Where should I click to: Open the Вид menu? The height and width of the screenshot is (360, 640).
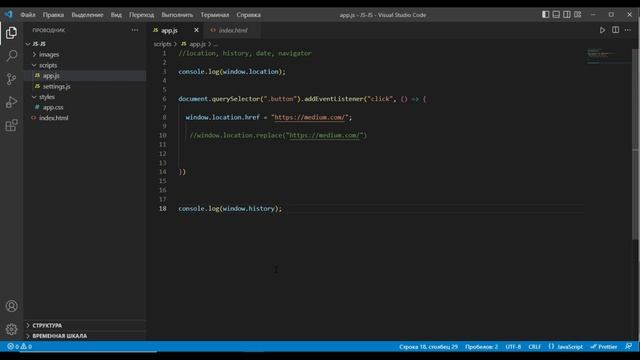[116, 15]
